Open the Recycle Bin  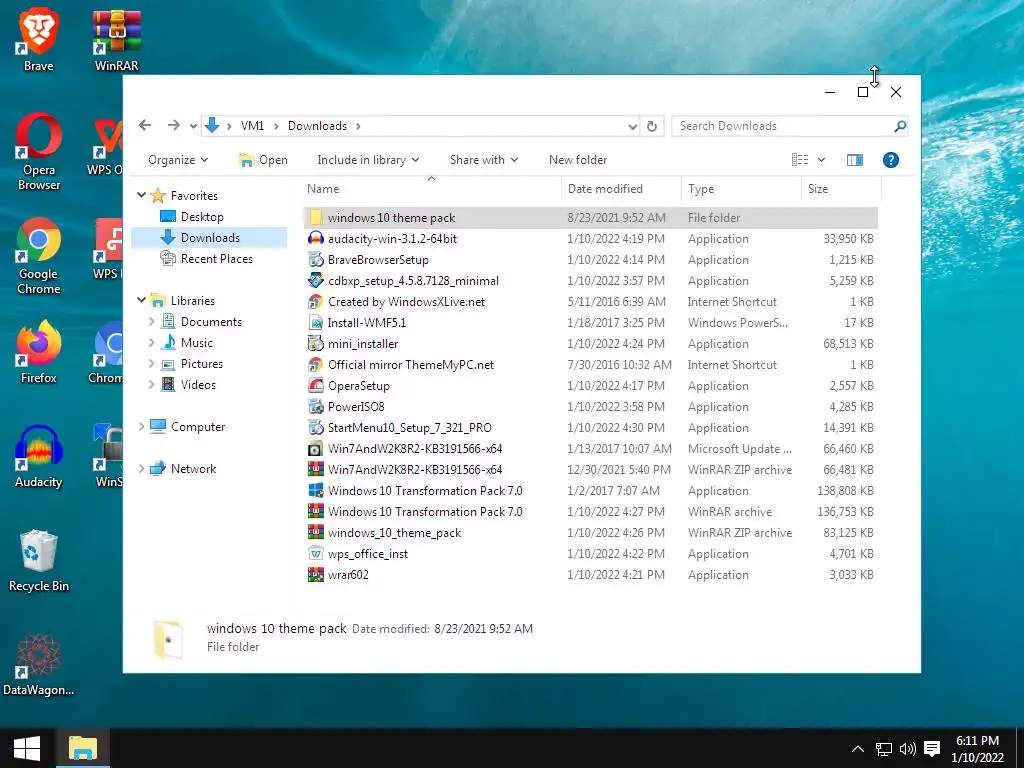coord(39,561)
